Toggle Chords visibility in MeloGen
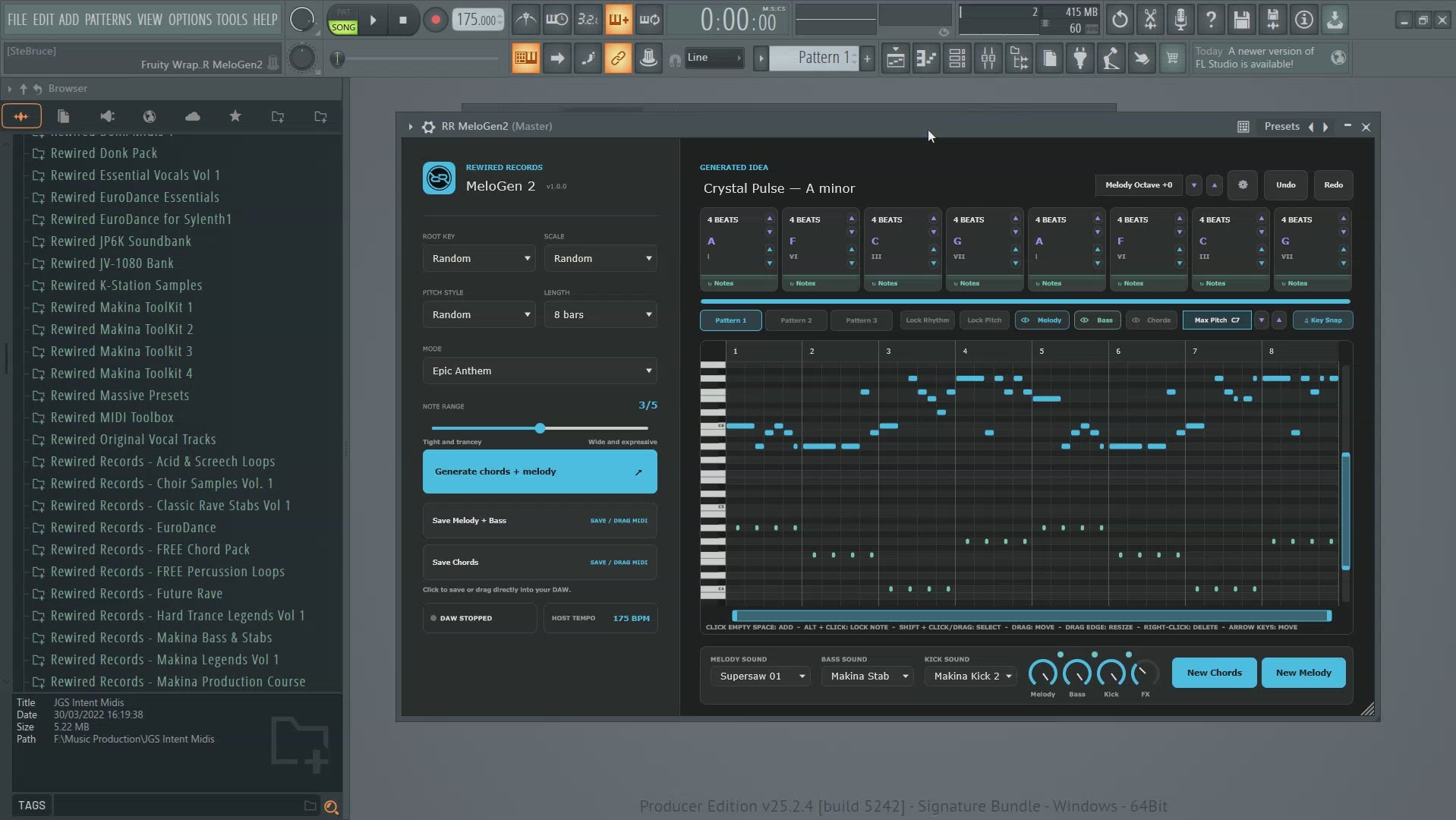Viewport: 1456px width, 820px height. (x=1152, y=320)
